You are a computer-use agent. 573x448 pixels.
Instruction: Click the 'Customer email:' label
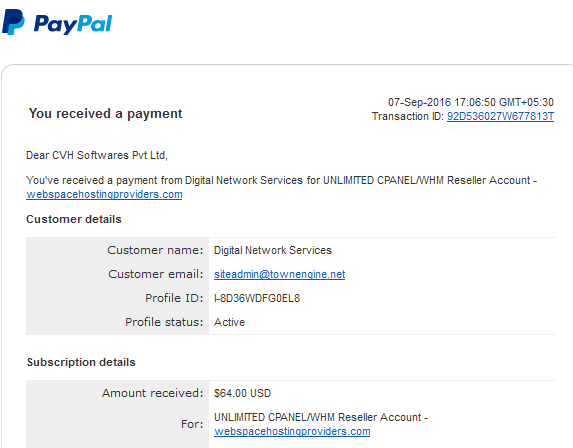[x=156, y=274]
